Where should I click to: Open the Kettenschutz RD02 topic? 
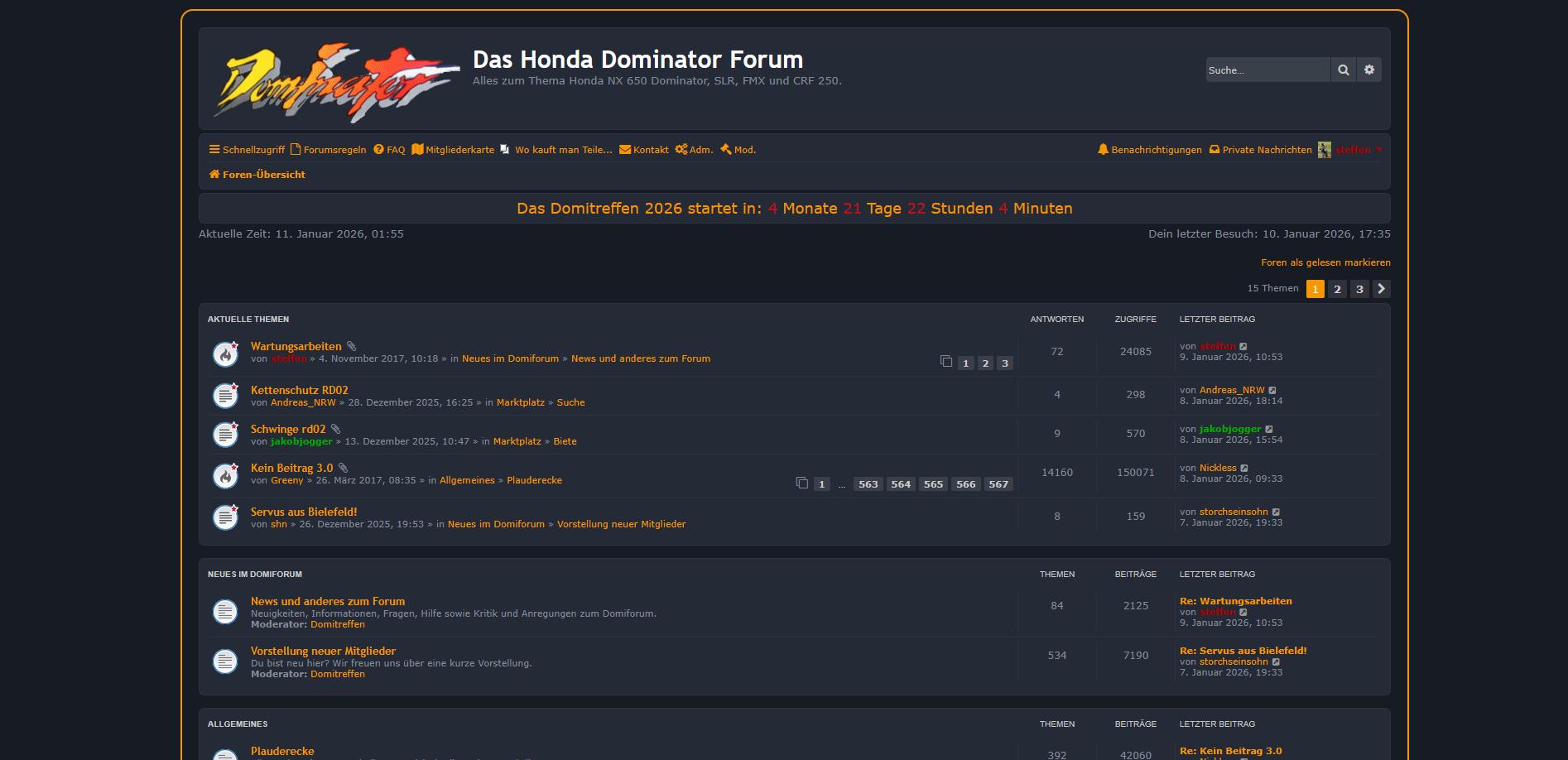click(x=299, y=390)
